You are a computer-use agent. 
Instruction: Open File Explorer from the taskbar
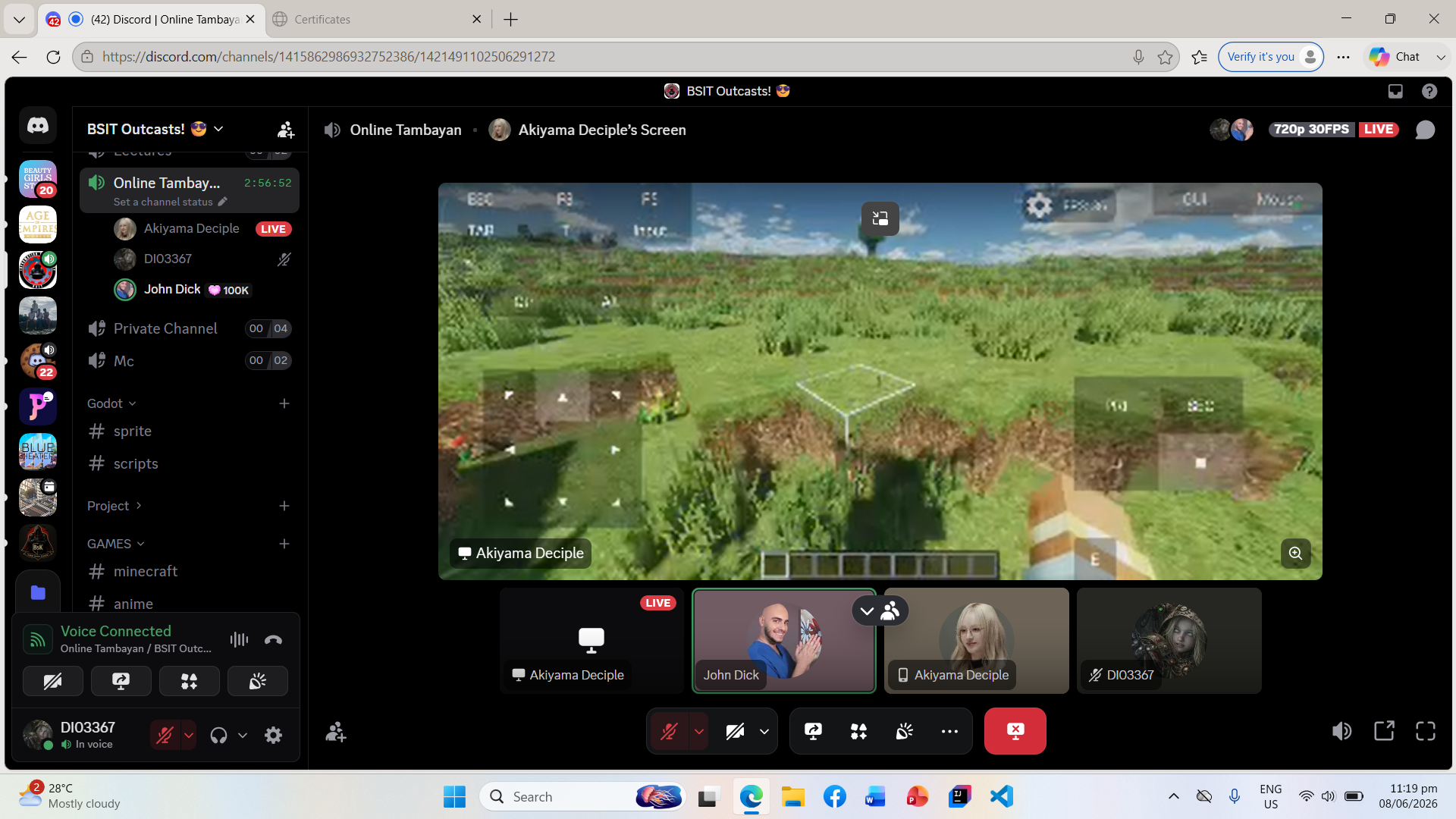tap(793, 796)
